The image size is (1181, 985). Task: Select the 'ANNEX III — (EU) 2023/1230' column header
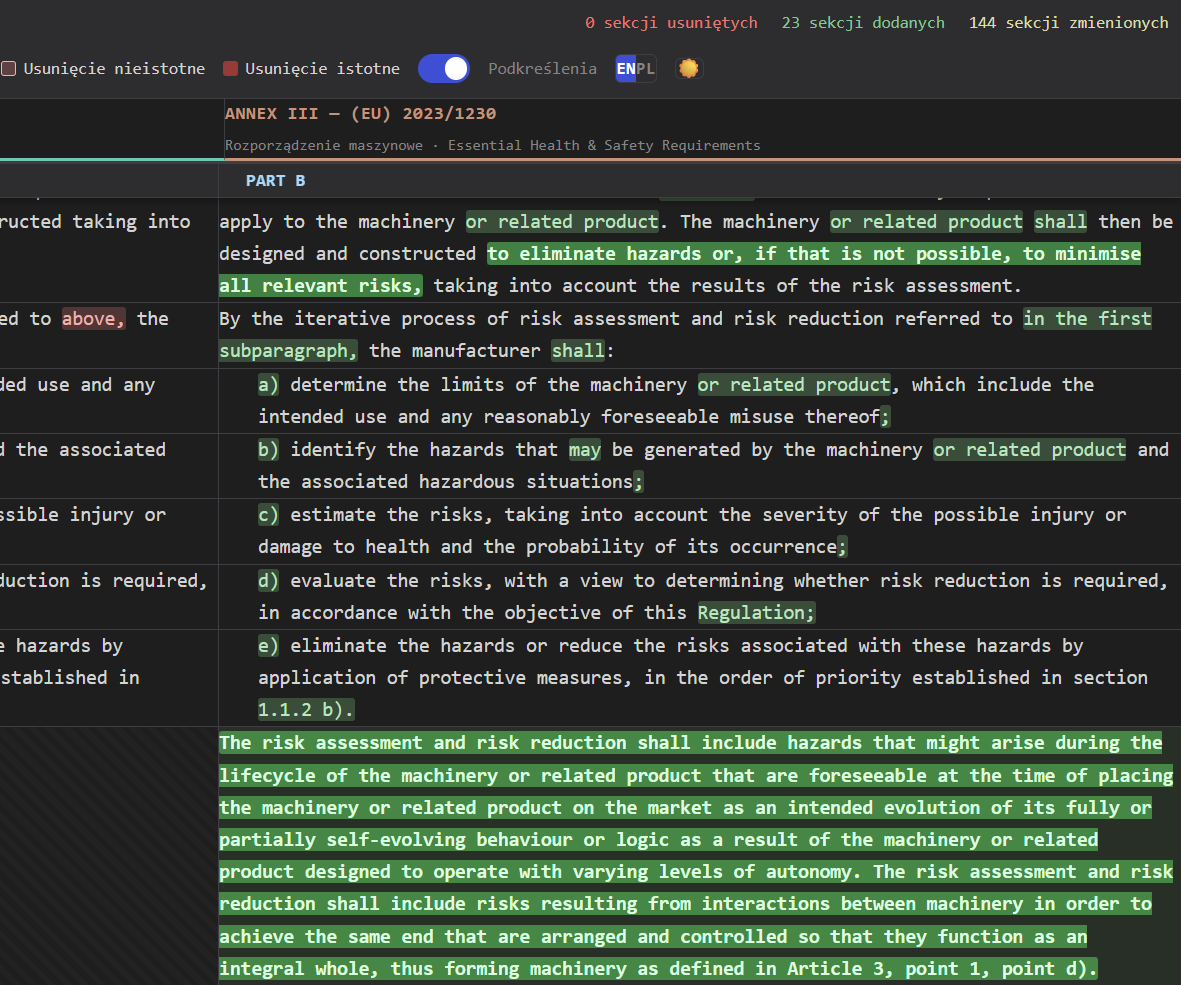tap(360, 114)
